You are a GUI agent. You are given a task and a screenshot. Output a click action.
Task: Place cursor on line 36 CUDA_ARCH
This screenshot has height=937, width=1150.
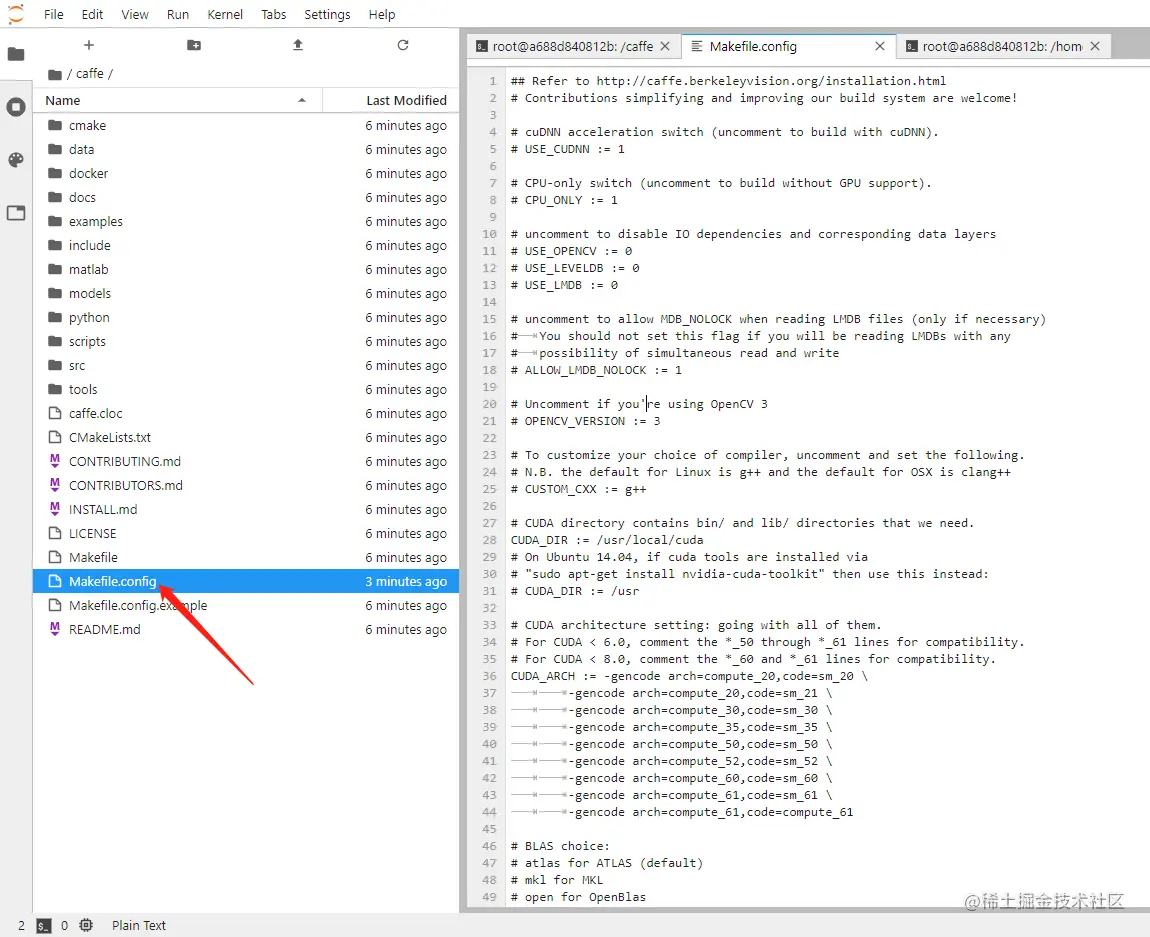tap(689, 676)
